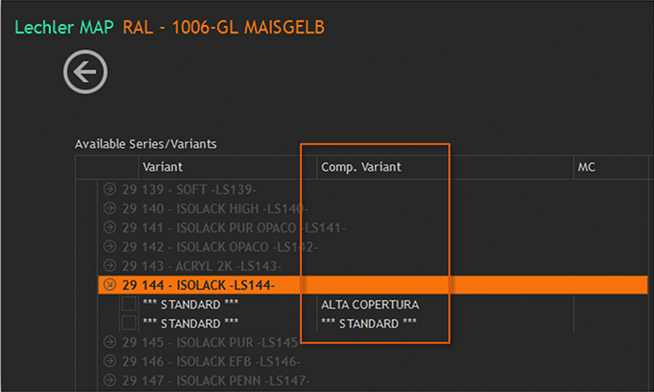Select the ALTA COPERTURA comp. variant cell
Screen dimensions: 654x392
point(370,304)
